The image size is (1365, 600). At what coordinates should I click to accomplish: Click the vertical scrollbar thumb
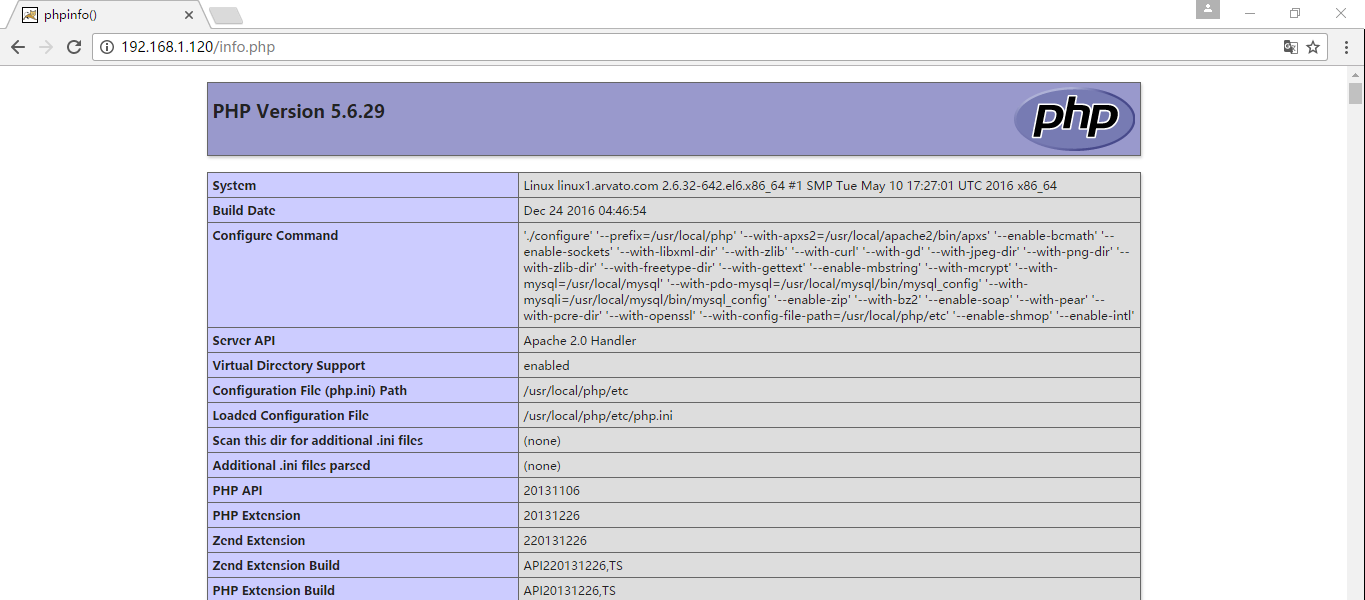click(x=1355, y=94)
